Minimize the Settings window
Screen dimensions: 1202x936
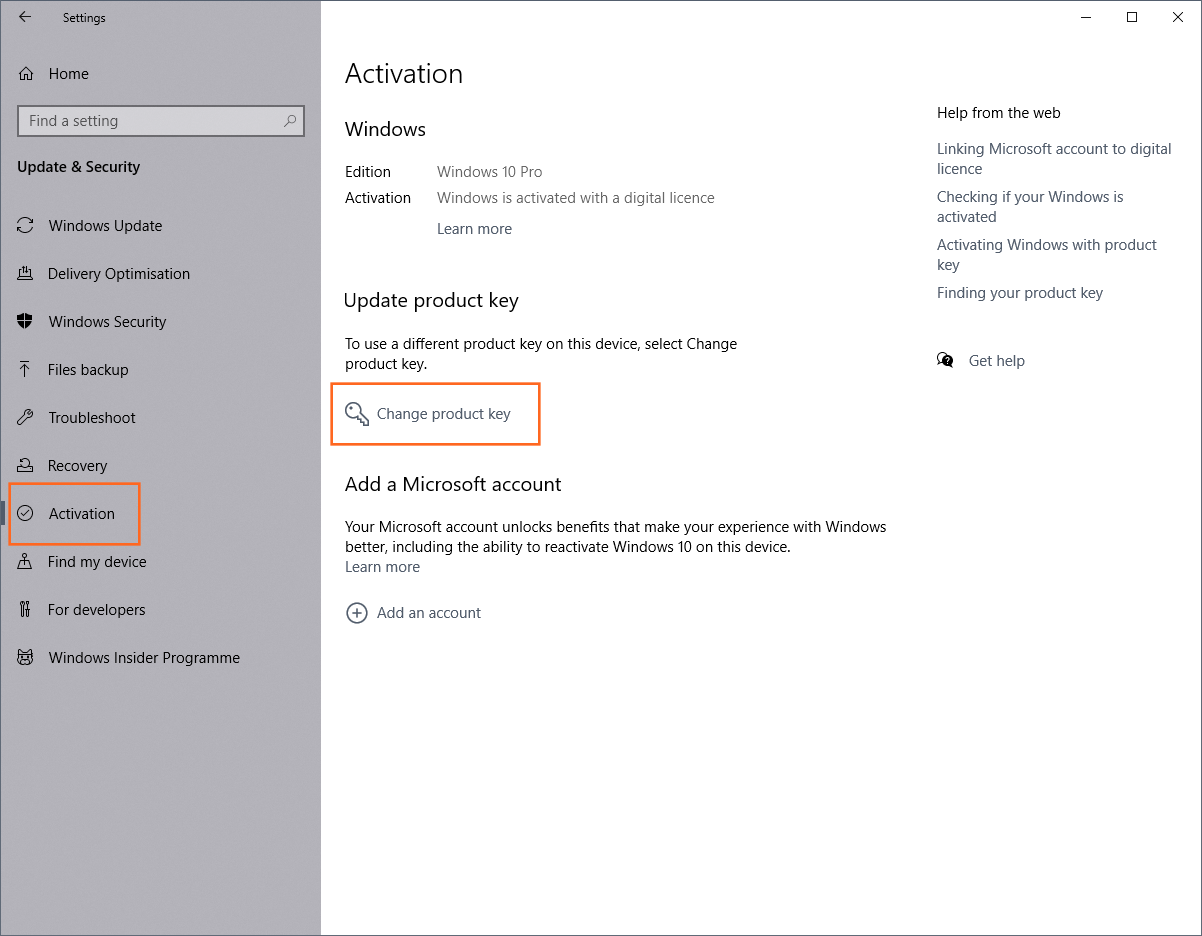click(1087, 17)
